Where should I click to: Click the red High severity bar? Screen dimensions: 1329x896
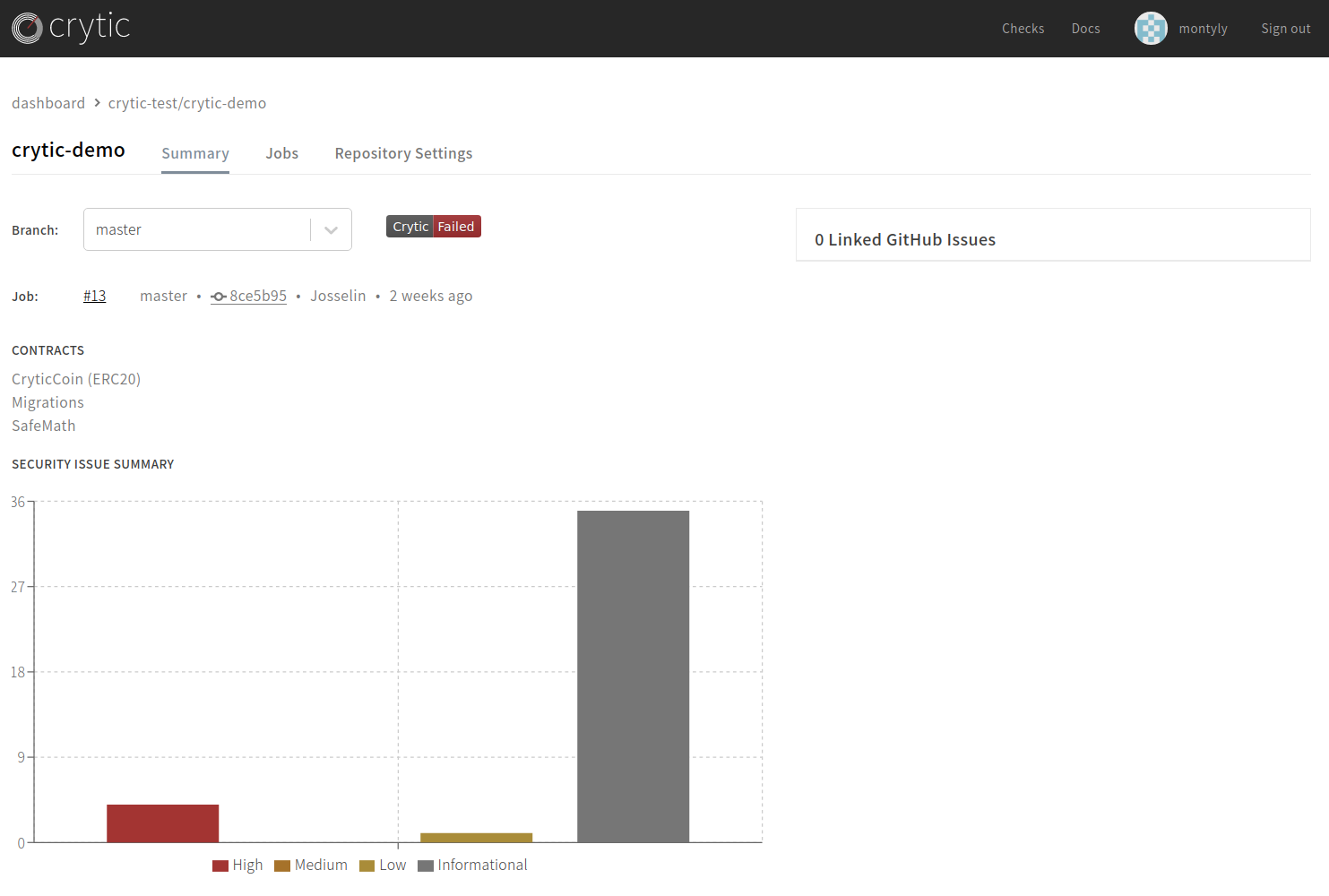pos(162,822)
